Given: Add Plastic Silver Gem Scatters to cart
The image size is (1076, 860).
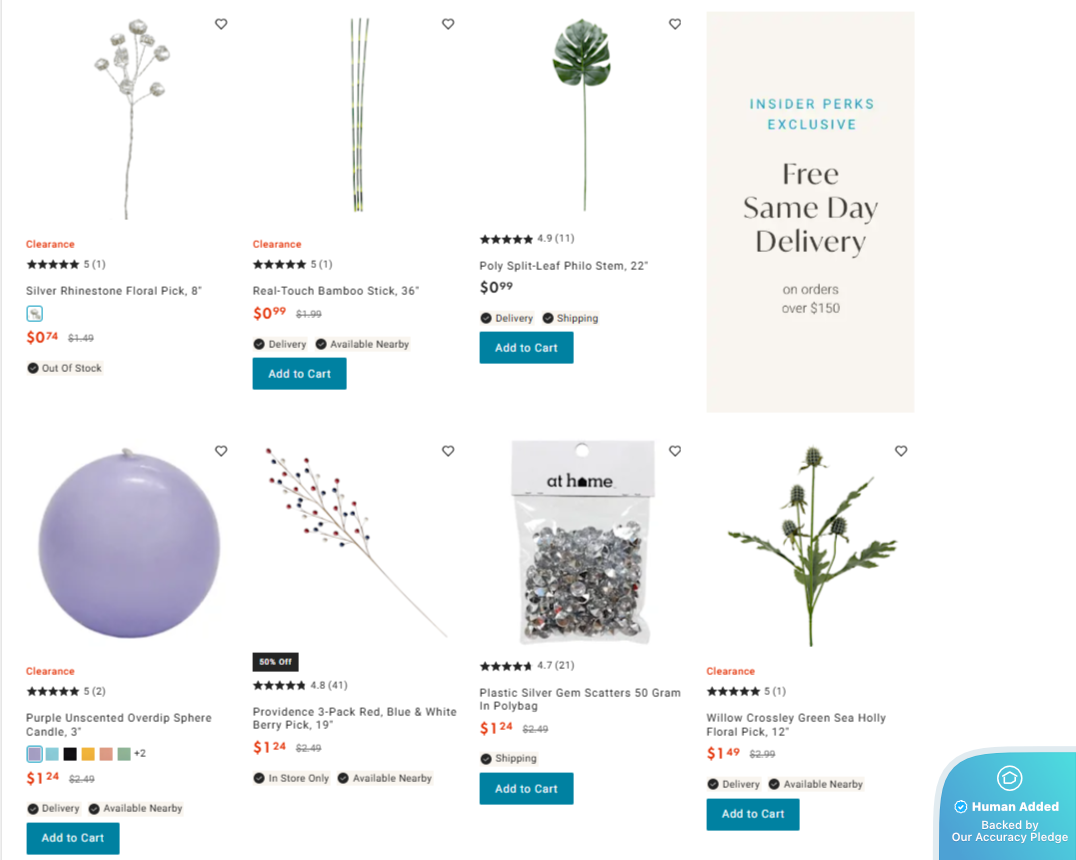Looking at the screenshot, I should tap(526, 788).
